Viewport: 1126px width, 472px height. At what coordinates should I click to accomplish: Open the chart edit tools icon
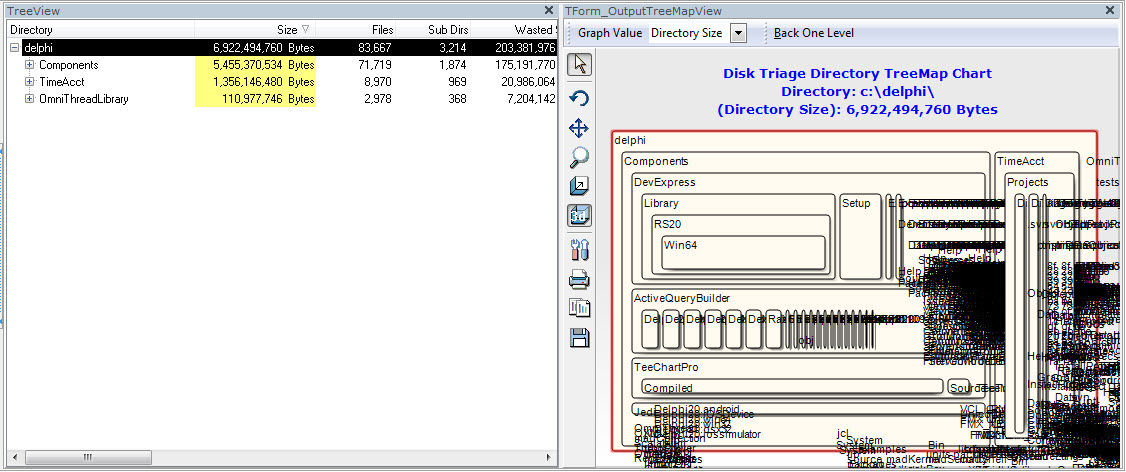click(x=580, y=249)
